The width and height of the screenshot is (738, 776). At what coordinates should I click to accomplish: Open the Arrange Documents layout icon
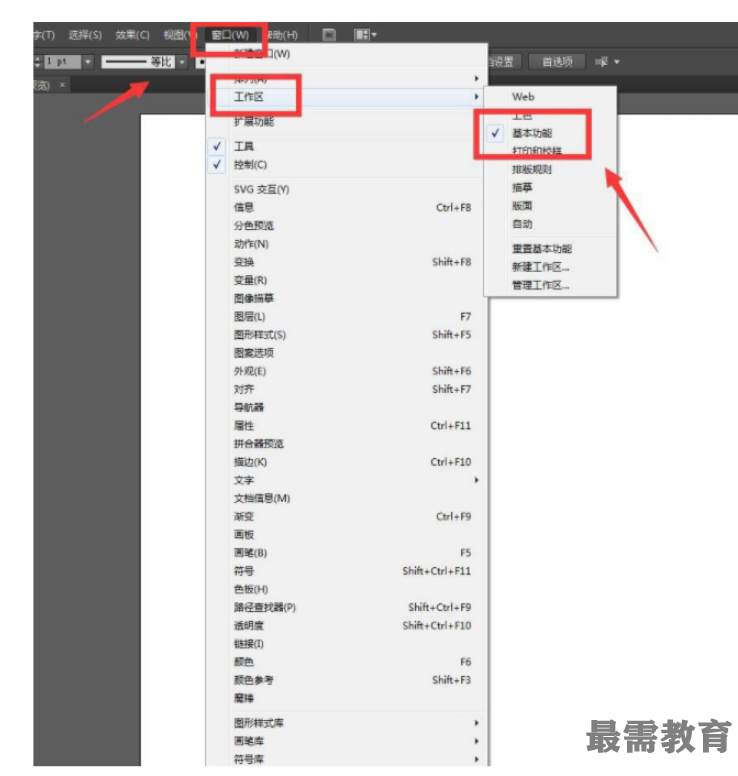pos(362,35)
